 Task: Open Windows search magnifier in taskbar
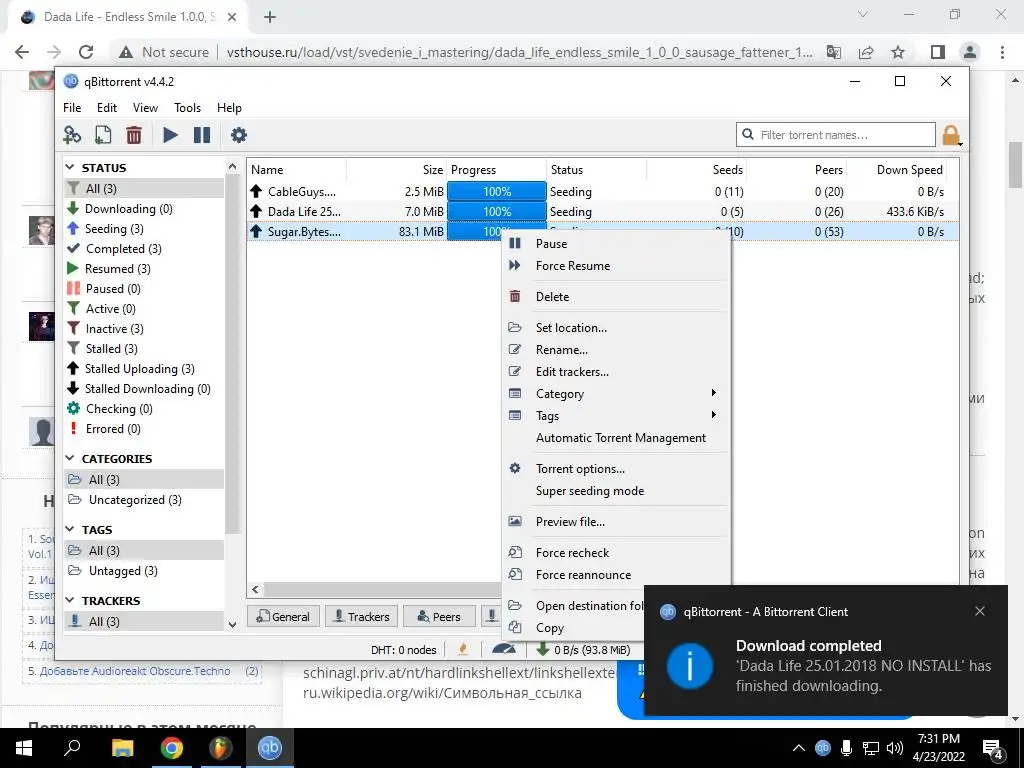pyautogui.click(x=72, y=748)
